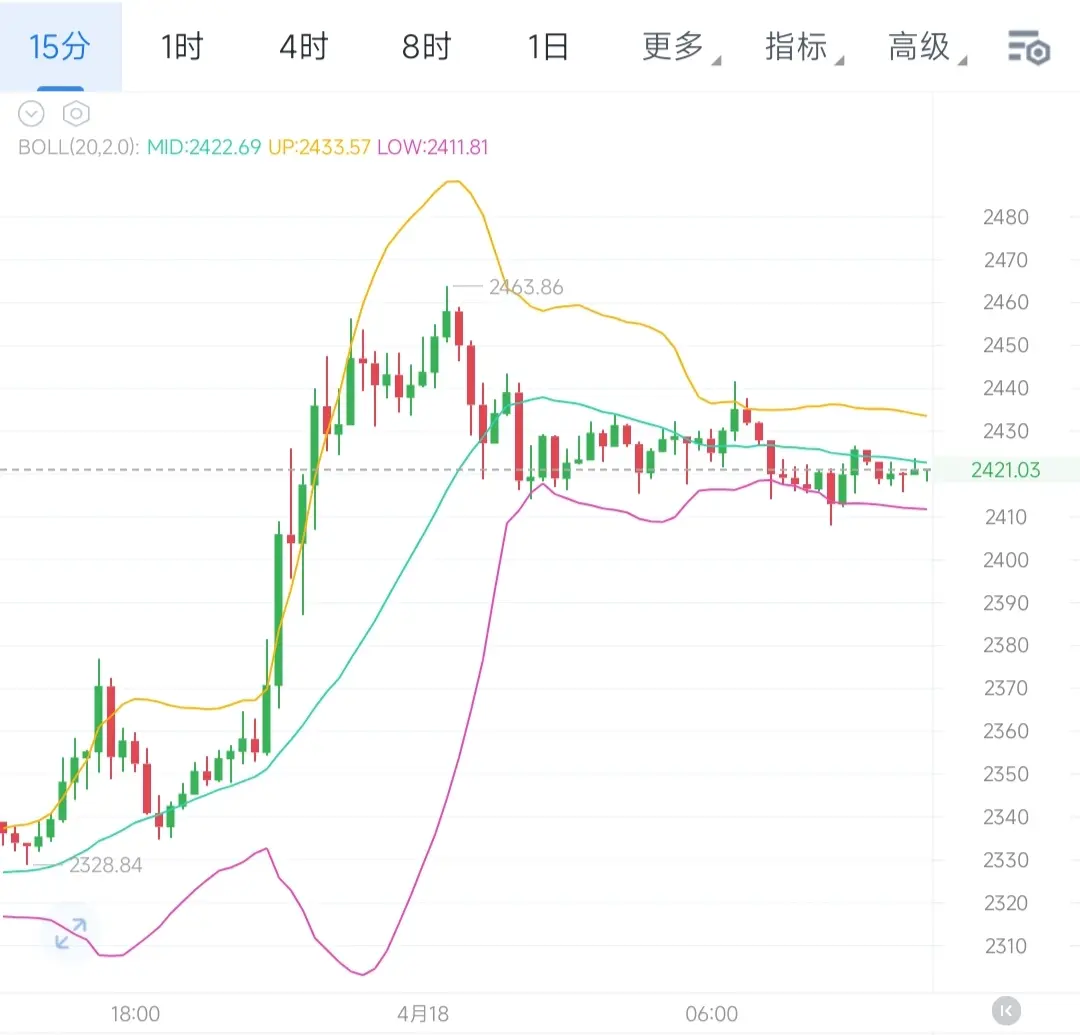
Task: Click the LOW:2411.81 value
Action: point(433,147)
